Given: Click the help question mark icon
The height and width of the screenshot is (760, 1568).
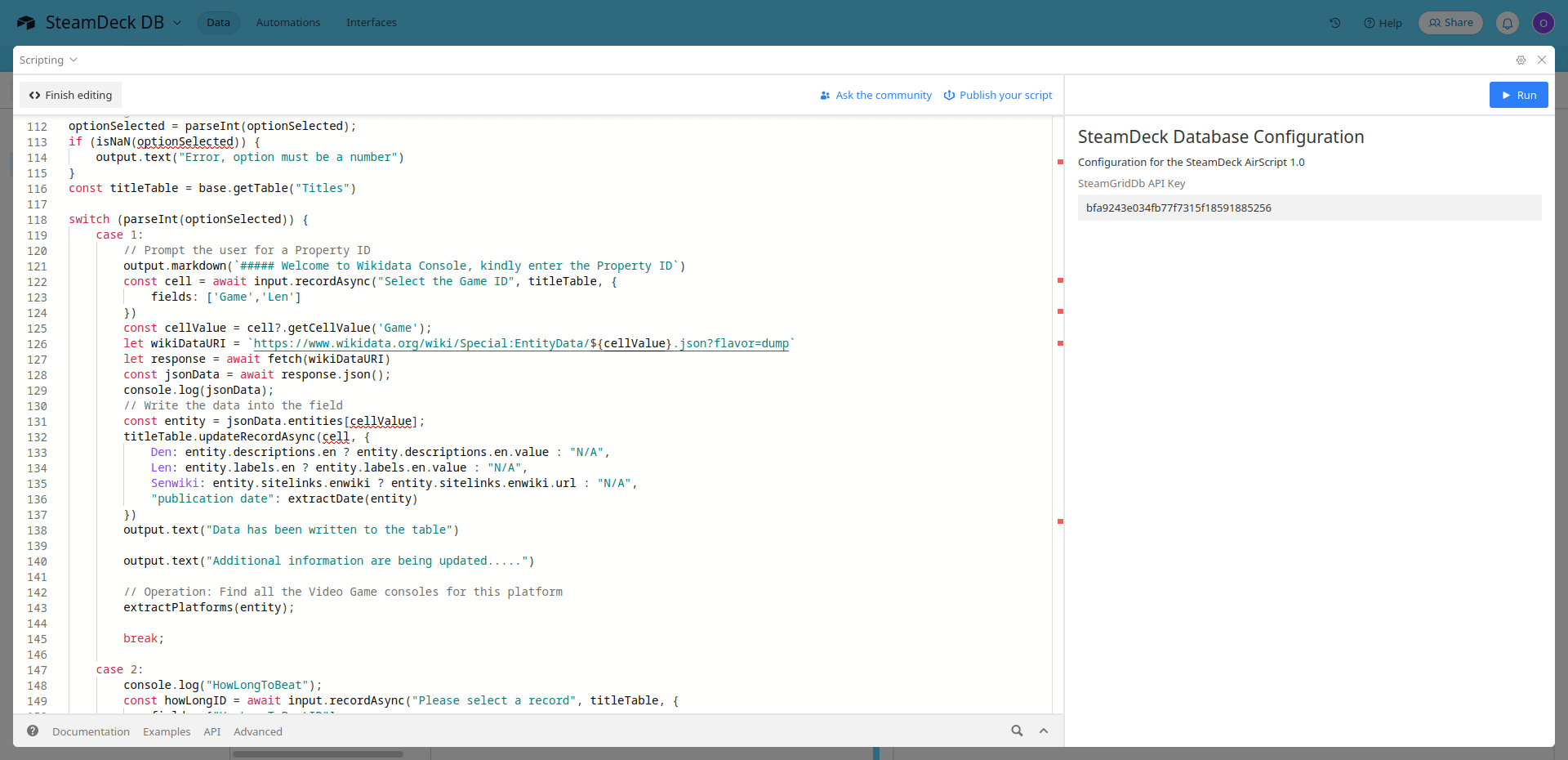Looking at the screenshot, I should pyautogui.click(x=33, y=731).
